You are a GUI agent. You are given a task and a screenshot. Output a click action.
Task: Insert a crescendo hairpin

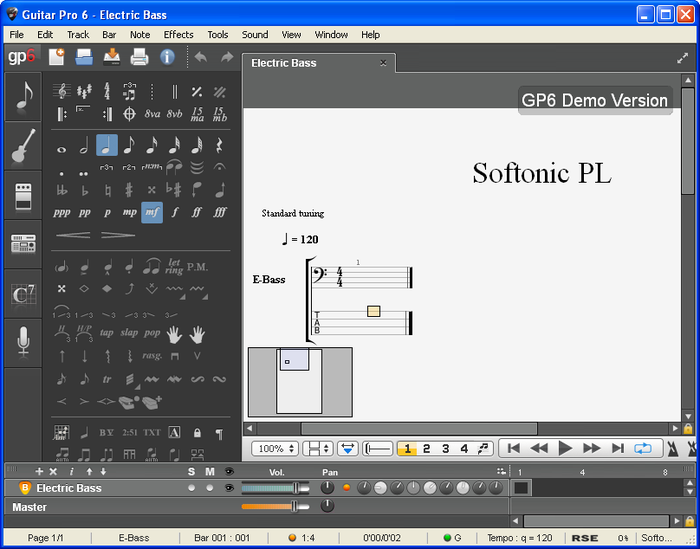73,235
